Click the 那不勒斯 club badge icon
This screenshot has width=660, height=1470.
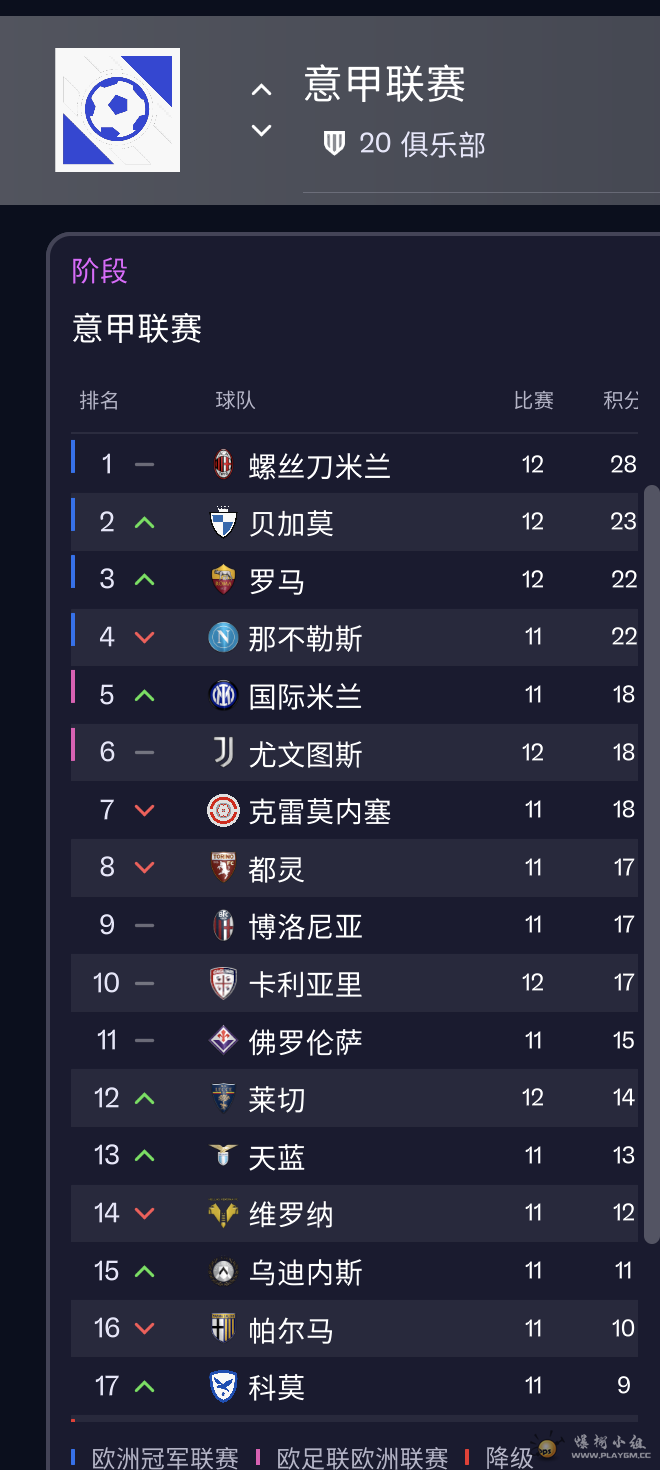(x=223, y=637)
